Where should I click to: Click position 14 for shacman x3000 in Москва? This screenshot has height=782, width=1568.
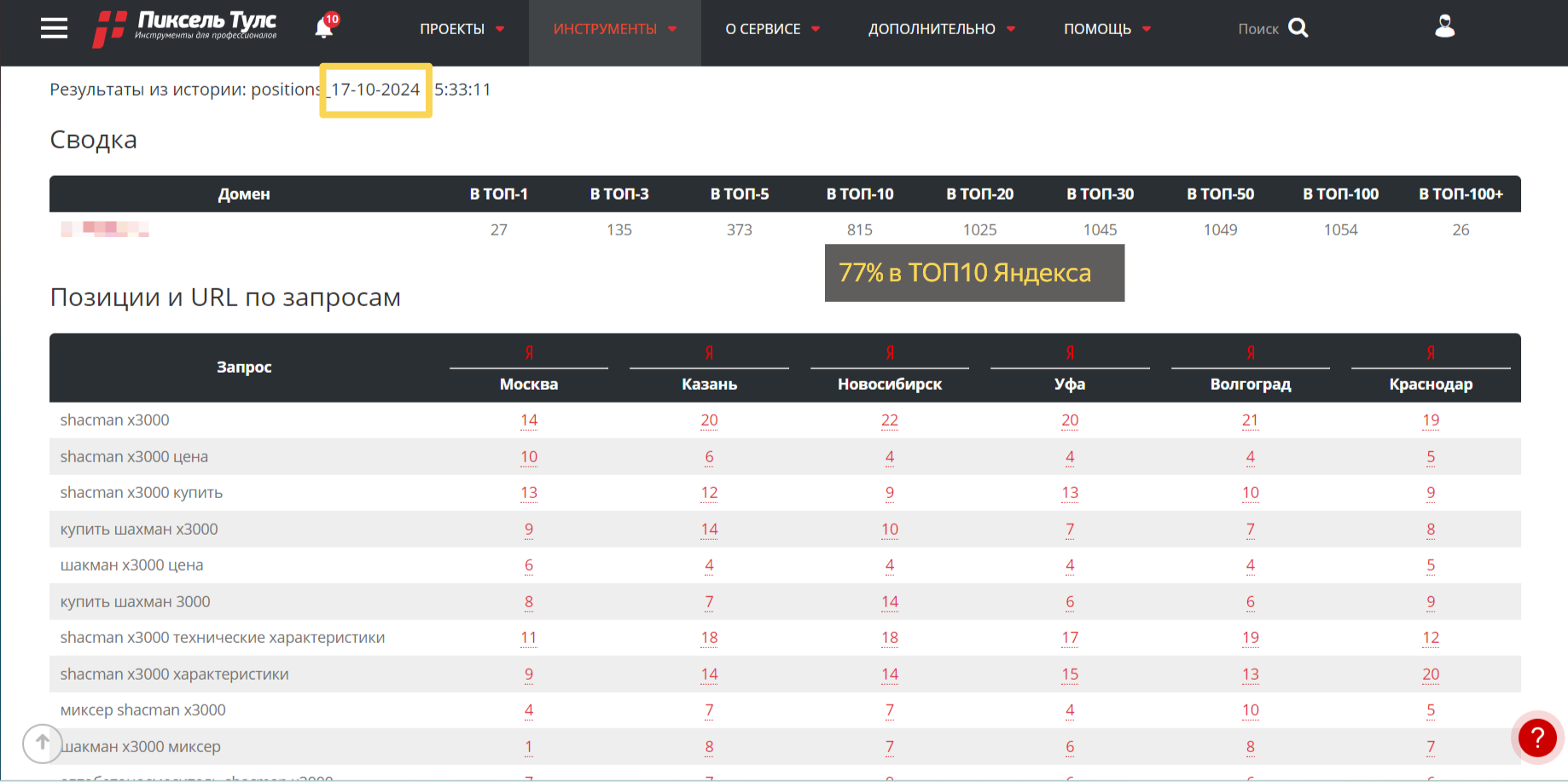click(x=529, y=420)
